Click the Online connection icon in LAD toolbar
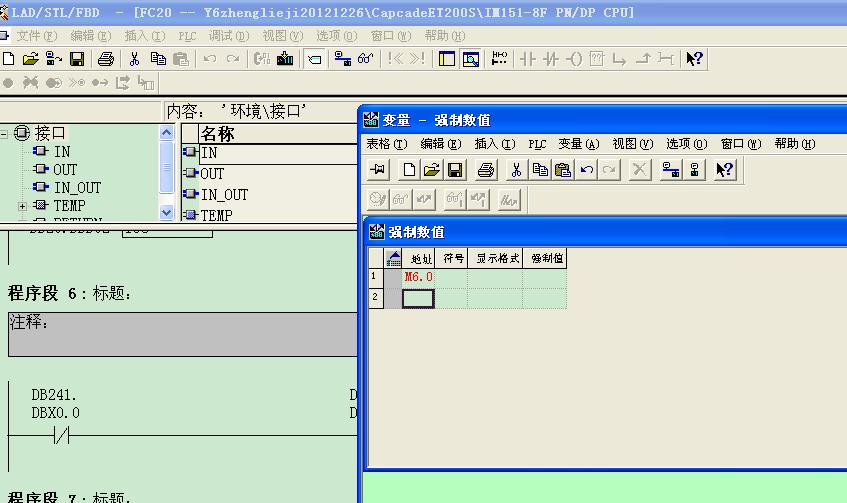The height and width of the screenshot is (503, 847). point(342,59)
